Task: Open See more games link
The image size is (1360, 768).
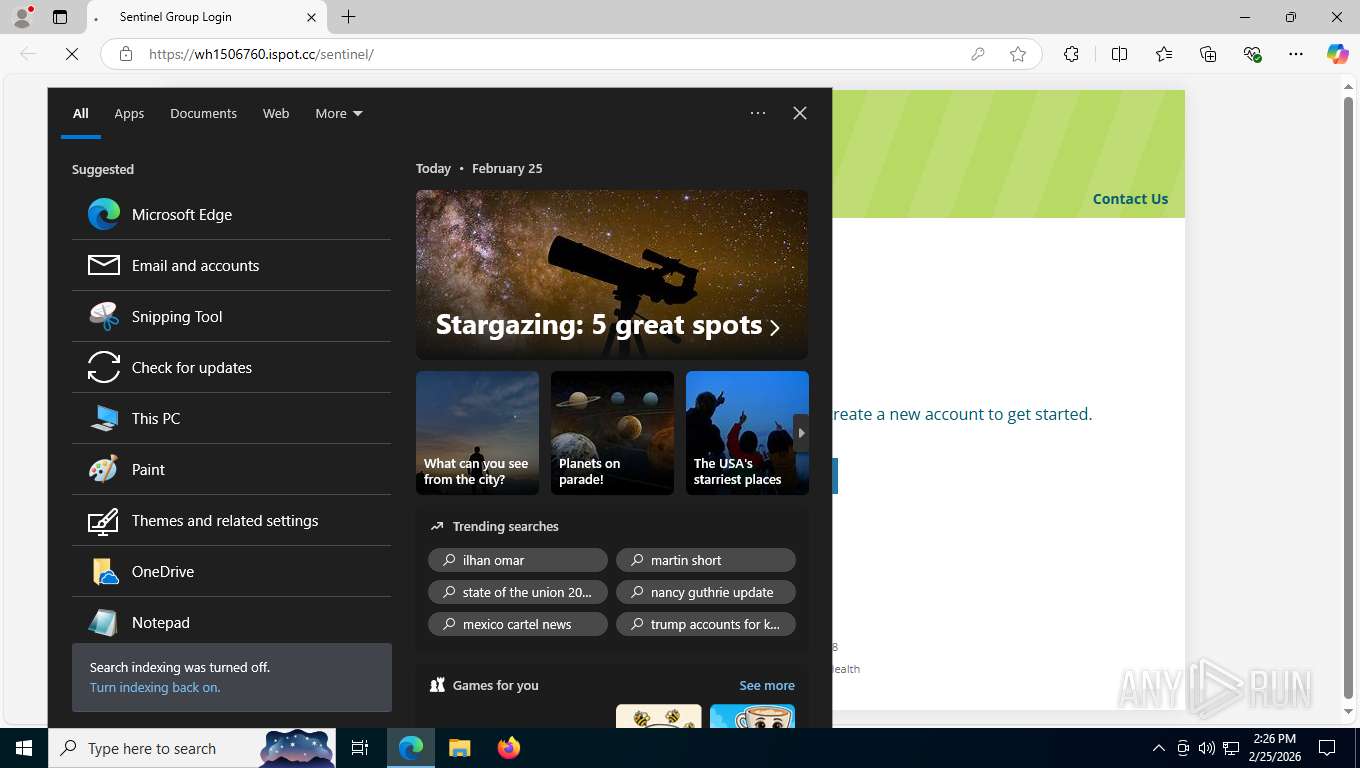Action: 767,685
